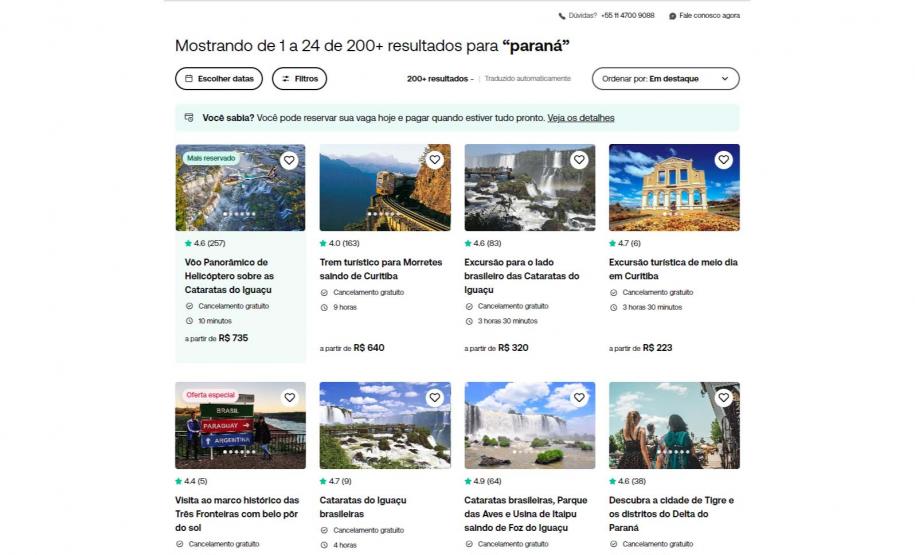The image size is (915, 555).
Task: Click the Excursão turística de meio dia title
Action: [673, 269]
